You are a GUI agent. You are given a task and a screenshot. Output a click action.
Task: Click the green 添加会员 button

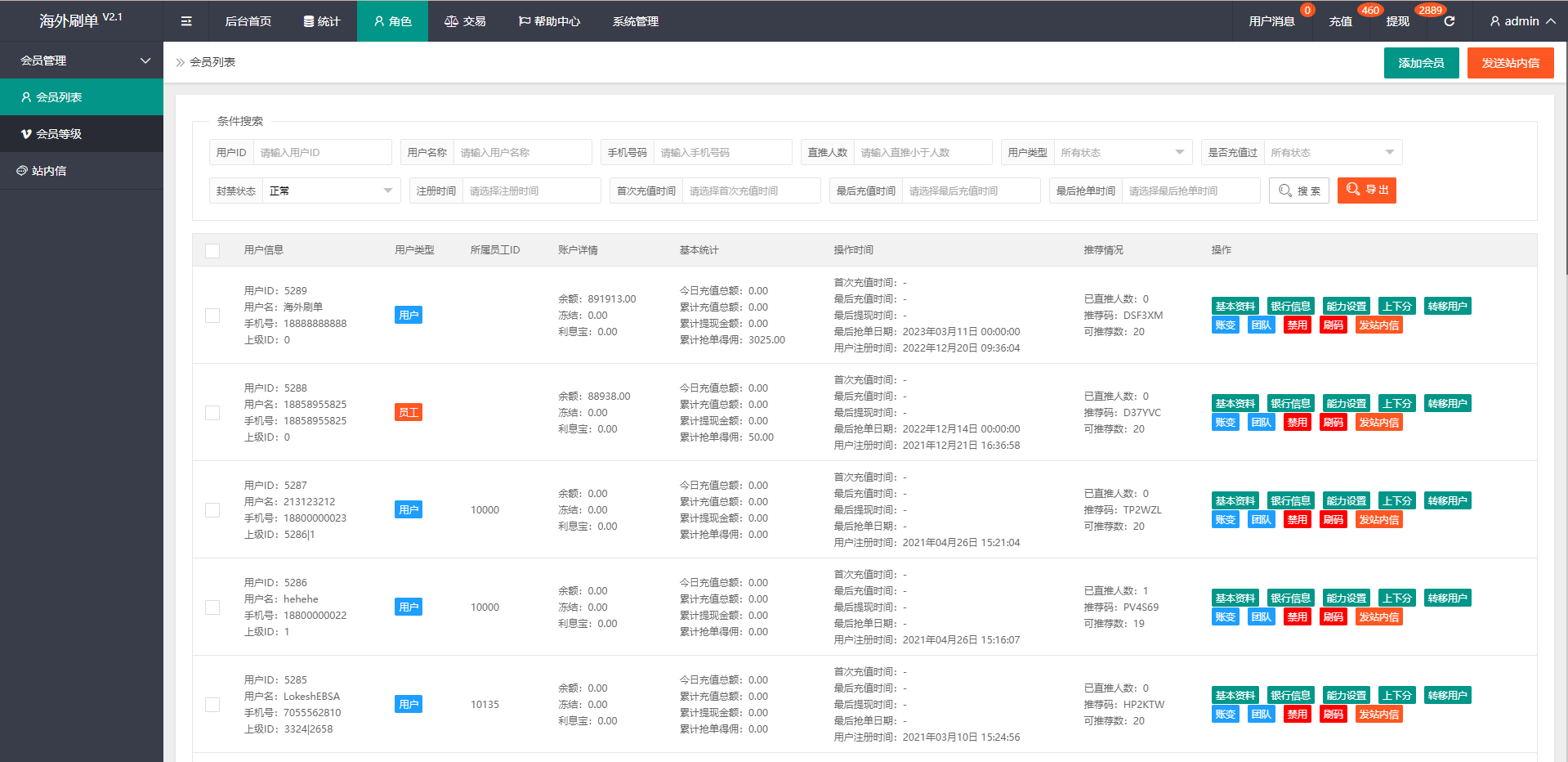coord(1421,63)
